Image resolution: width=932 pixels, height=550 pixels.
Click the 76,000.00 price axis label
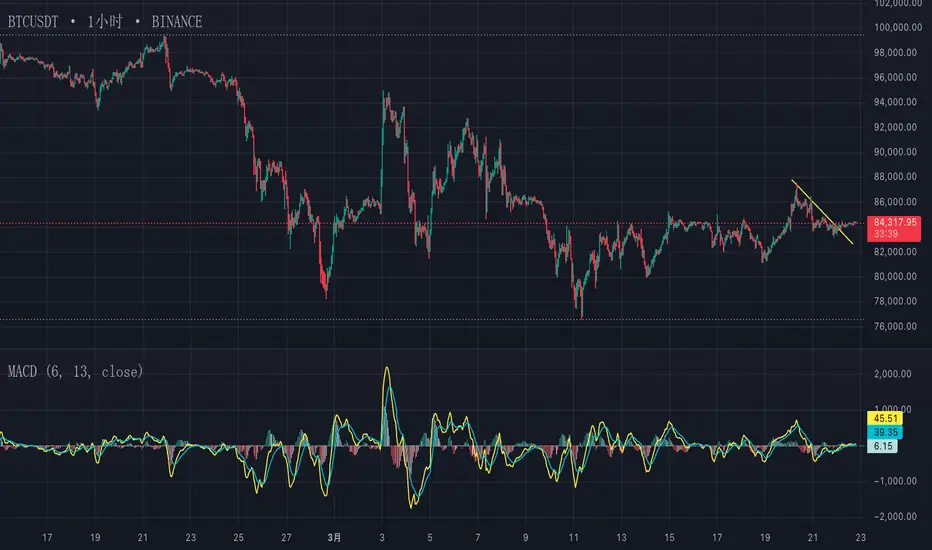[895, 326]
